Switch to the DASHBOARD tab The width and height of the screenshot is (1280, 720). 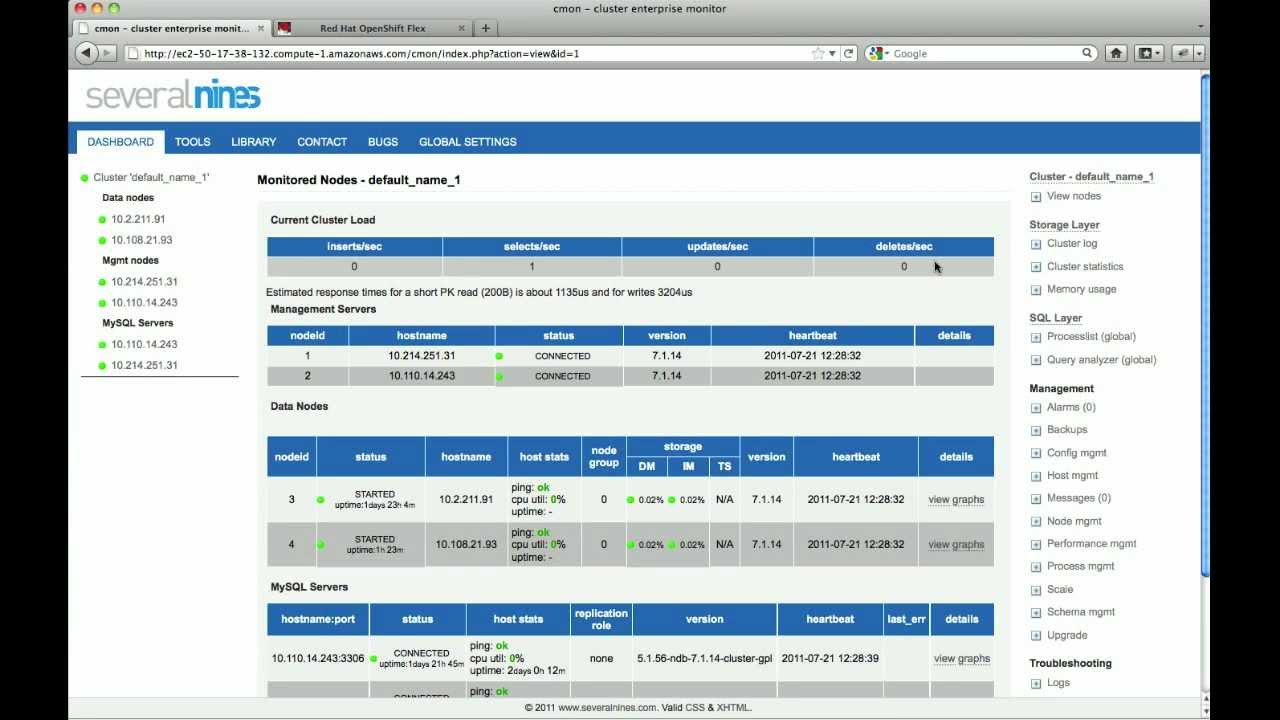tap(120, 142)
